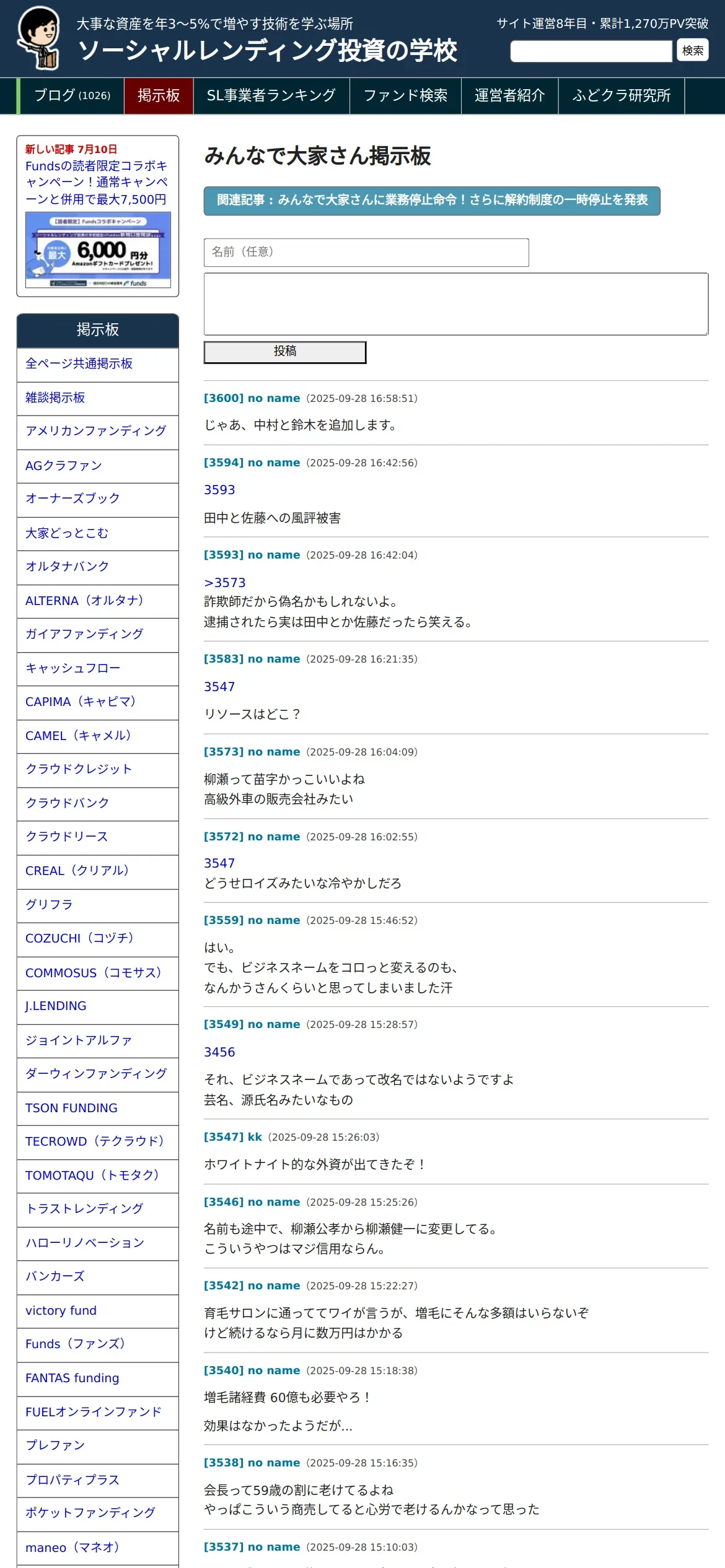Open Funds（ファンズ） board link
The width and height of the screenshot is (725, 1568).
click(x=98, y=1344)
